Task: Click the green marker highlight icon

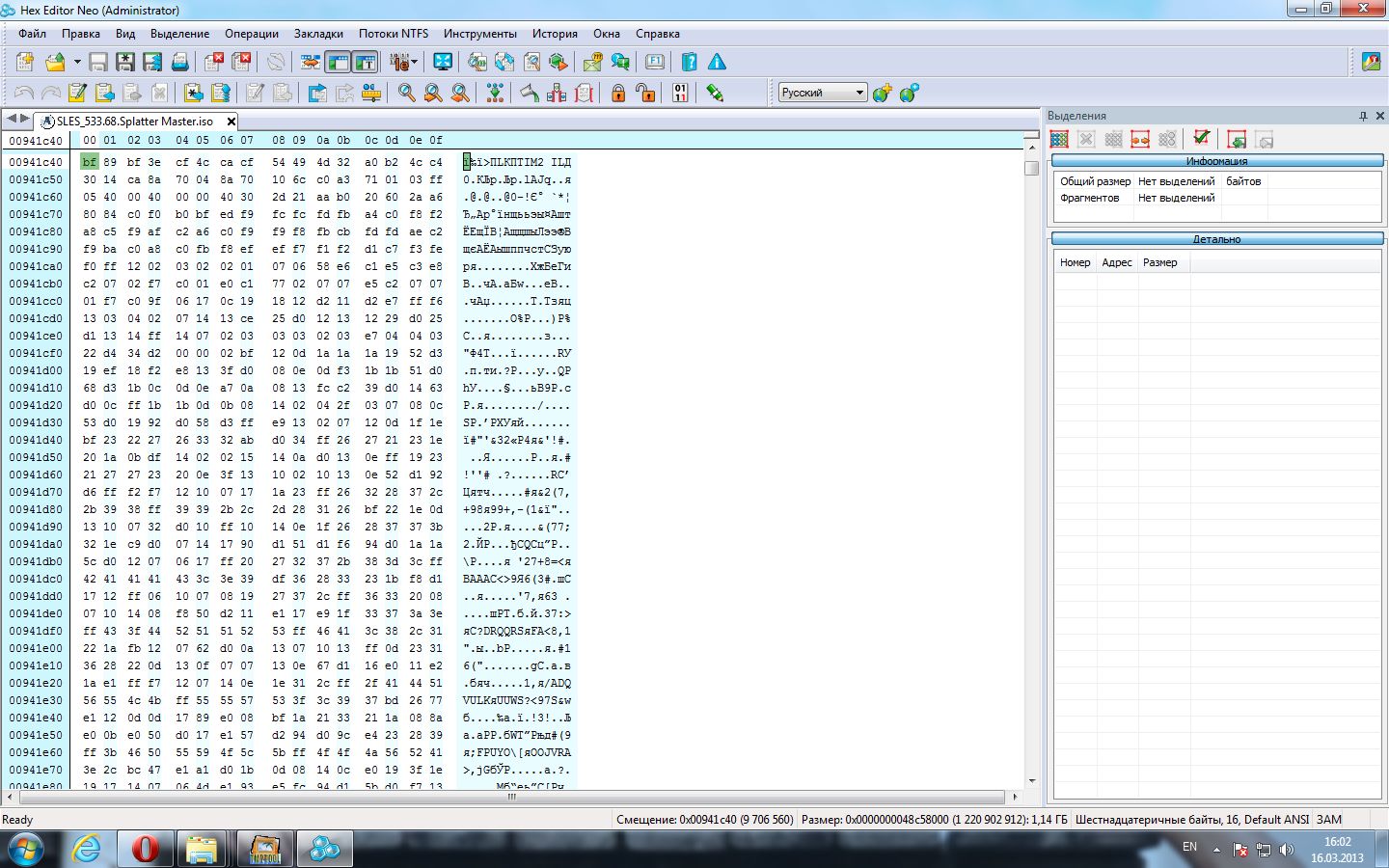Action: 715,93
